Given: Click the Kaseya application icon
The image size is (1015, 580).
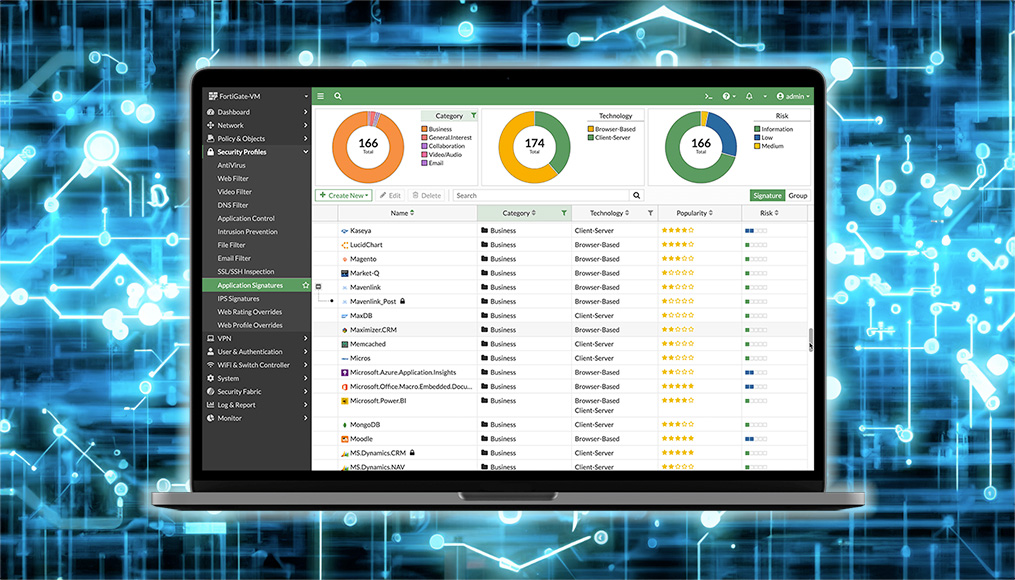Looking at the screenshot, I should point(344,230).
